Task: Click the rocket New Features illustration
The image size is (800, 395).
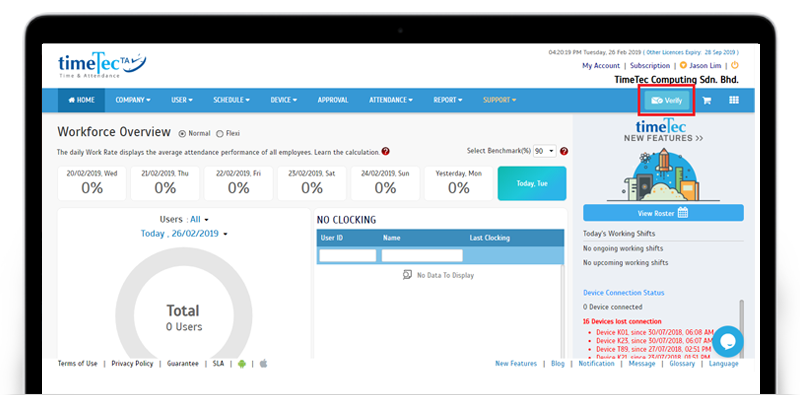Action: [x=663, y=175]
